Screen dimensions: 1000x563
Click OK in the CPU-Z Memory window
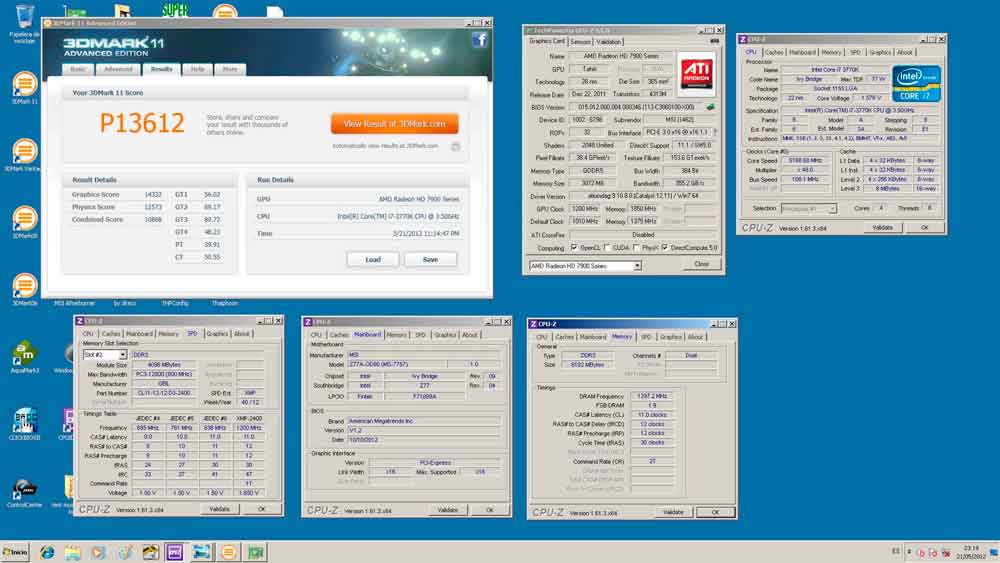tap(715, 512)
